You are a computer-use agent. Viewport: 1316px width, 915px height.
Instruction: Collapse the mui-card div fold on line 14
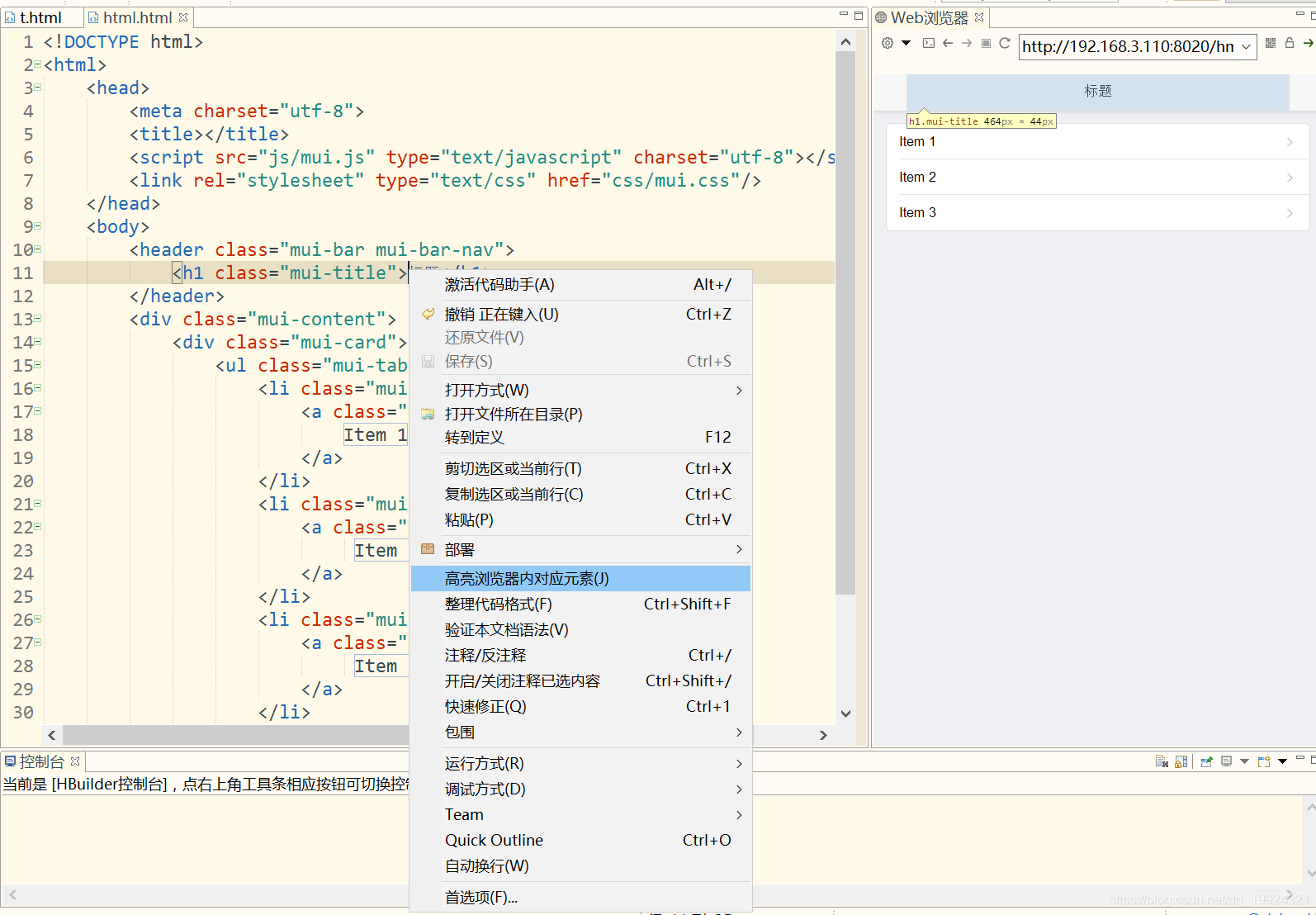pos(38,342)
